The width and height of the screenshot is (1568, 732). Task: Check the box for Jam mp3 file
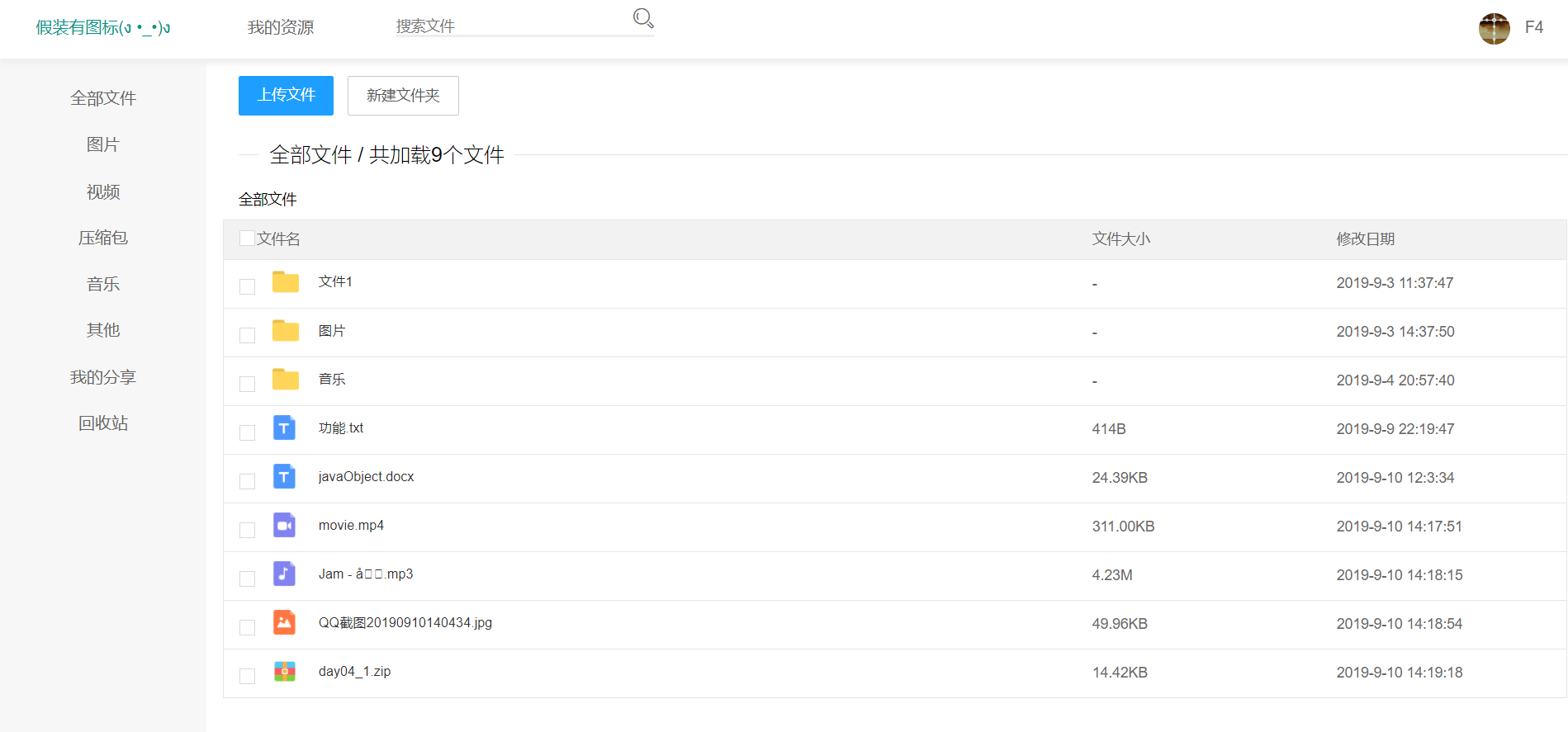tap(247, 579)
